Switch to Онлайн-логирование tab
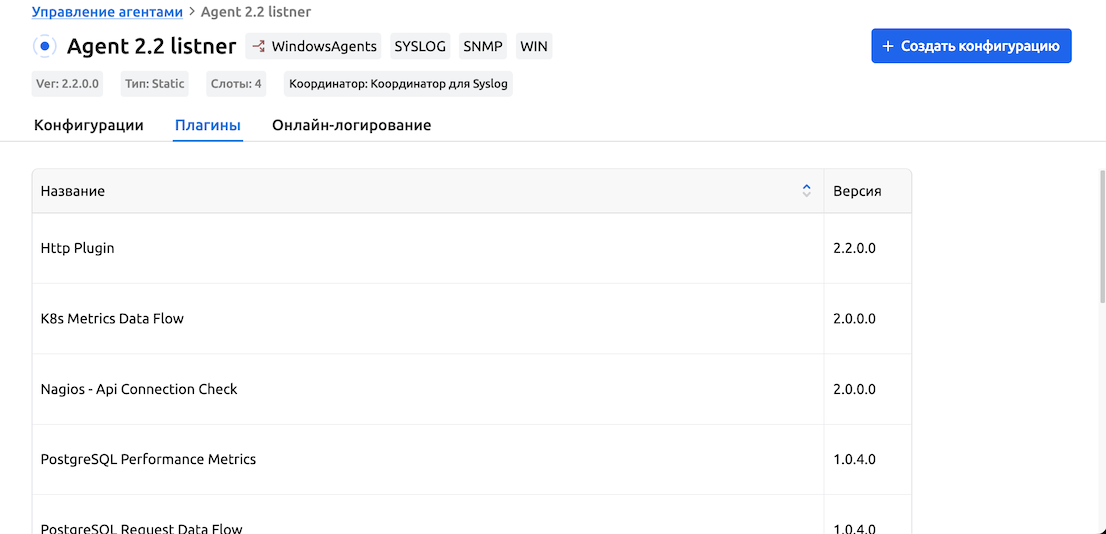This screenshot has width=1106, height=534. 351,126
